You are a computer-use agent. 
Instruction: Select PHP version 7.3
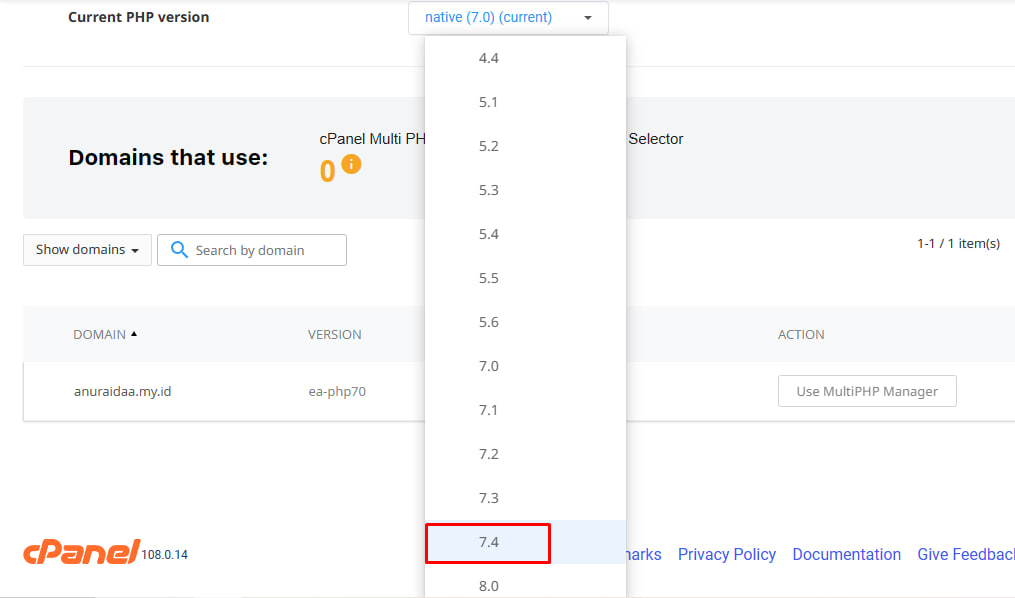click(x=525, y=498)
